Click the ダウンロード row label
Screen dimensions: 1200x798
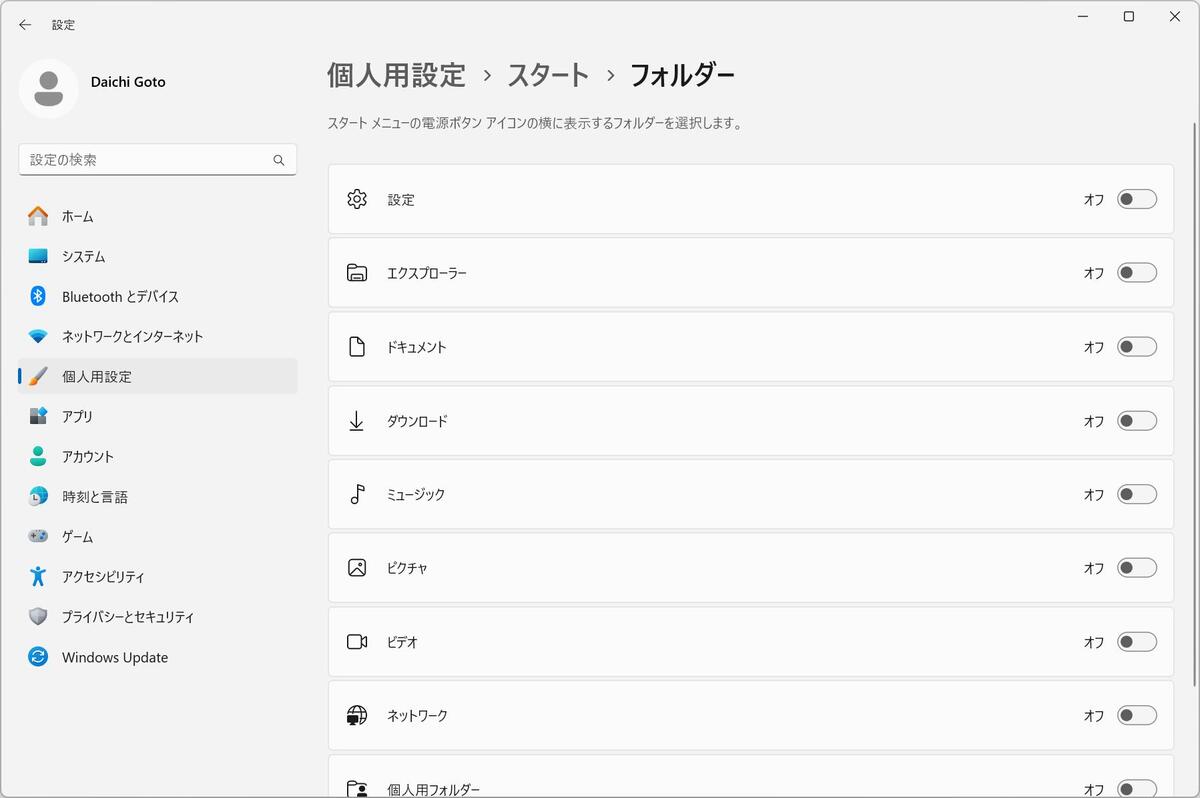click(x=417, y=421)
